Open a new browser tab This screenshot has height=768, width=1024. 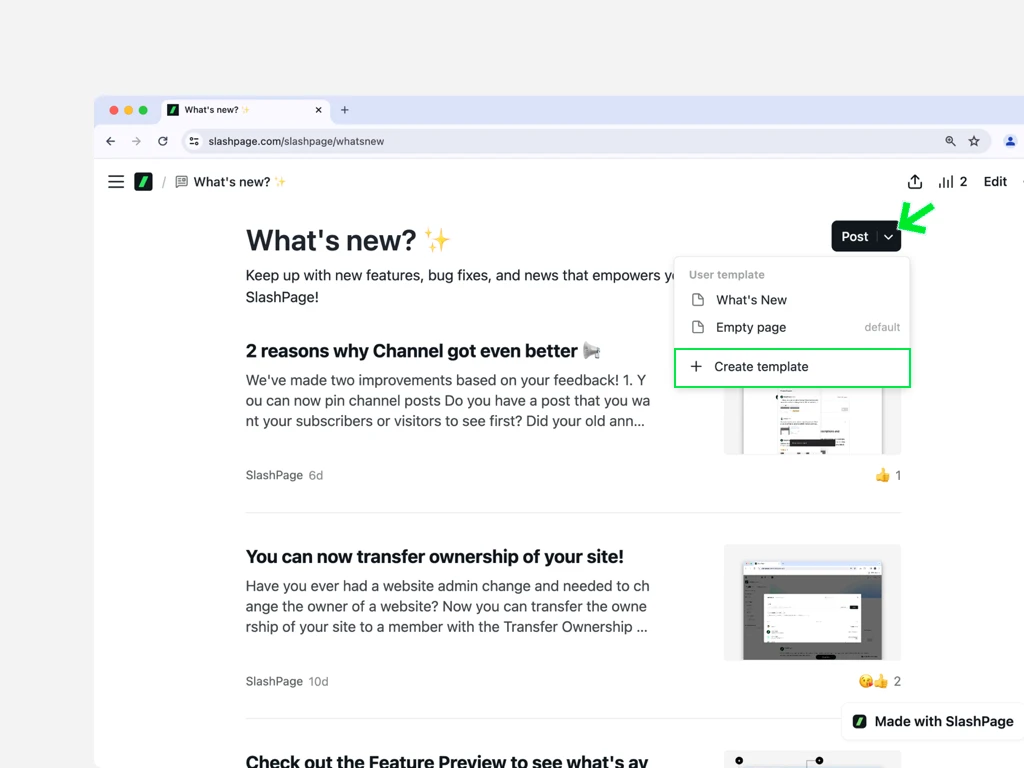click(345, 110)
